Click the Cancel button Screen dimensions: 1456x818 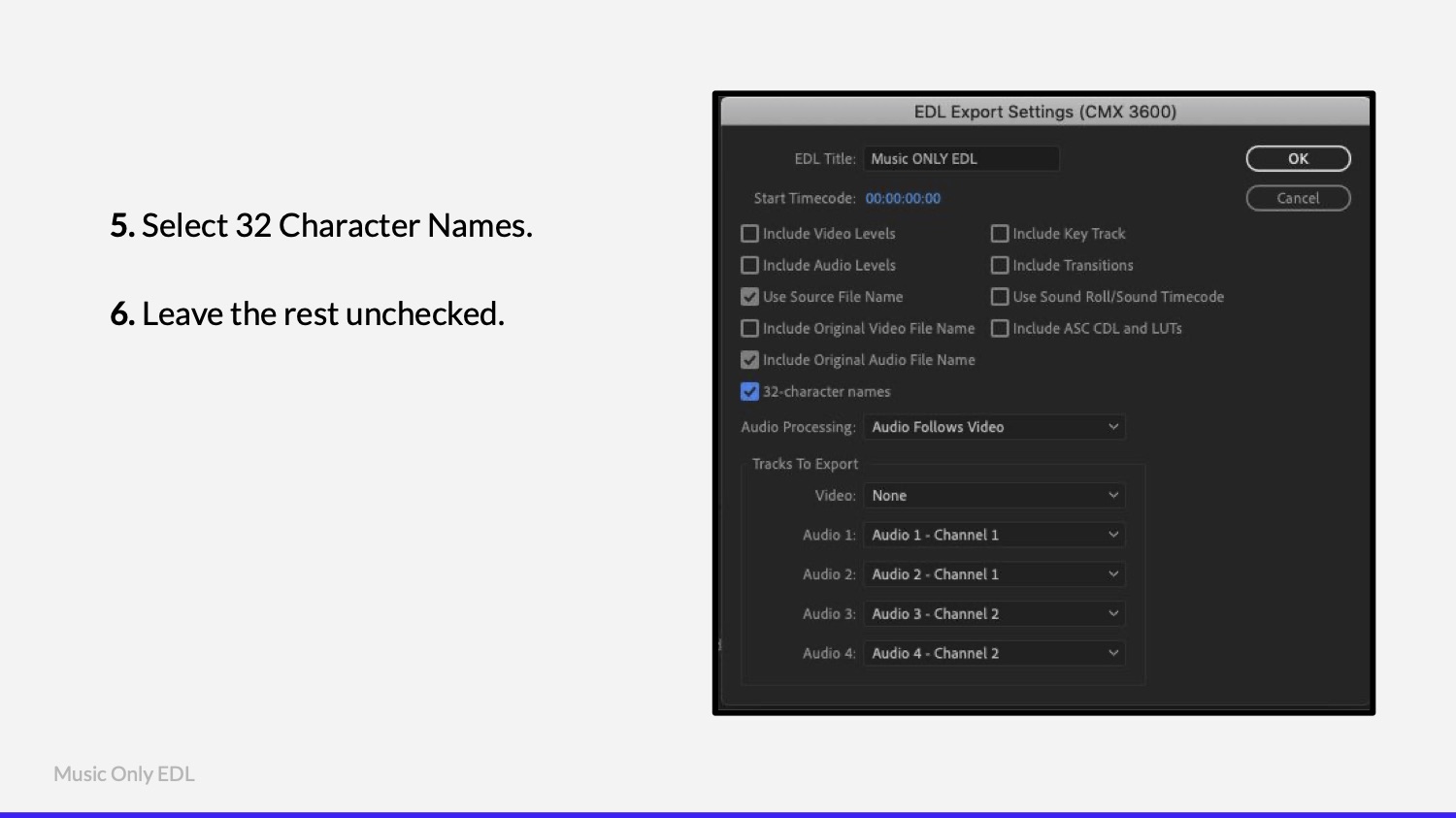point(1298,198)
